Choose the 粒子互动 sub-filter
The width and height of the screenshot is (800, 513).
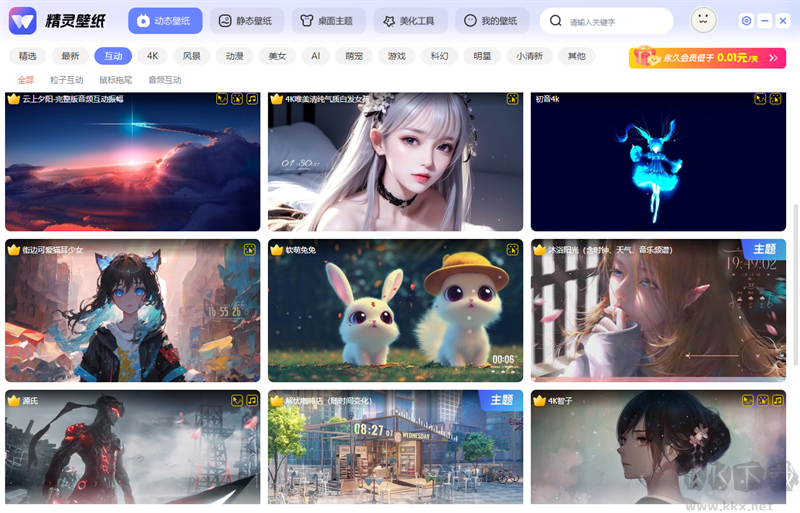click(x=67, y=80)
